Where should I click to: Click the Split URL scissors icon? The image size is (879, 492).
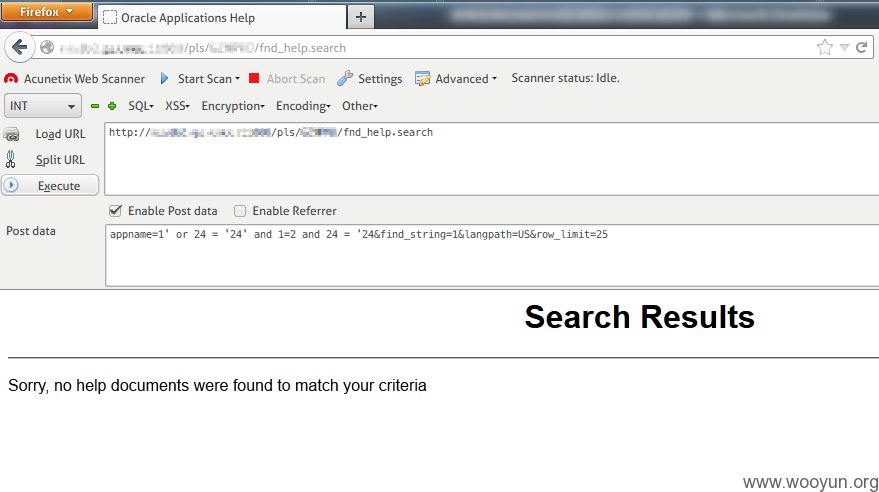point(11,160)
